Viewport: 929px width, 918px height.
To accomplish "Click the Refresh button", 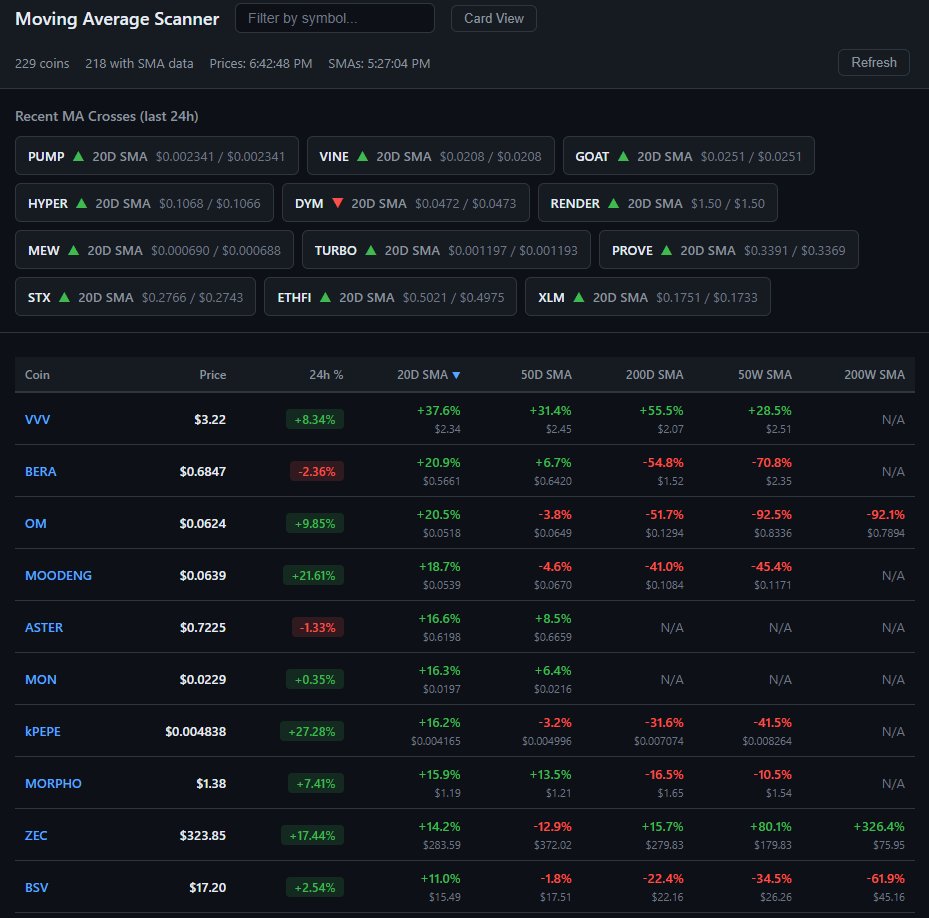I will [873, 62].
